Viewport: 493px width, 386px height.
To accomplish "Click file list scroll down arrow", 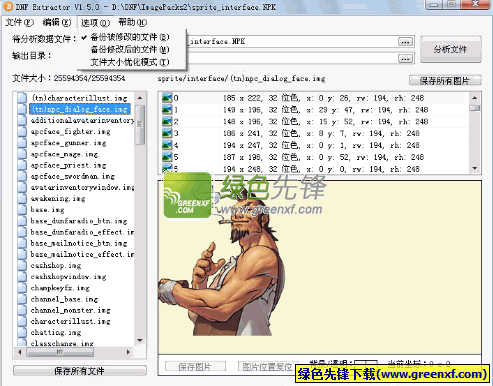I will coord(140,340).
